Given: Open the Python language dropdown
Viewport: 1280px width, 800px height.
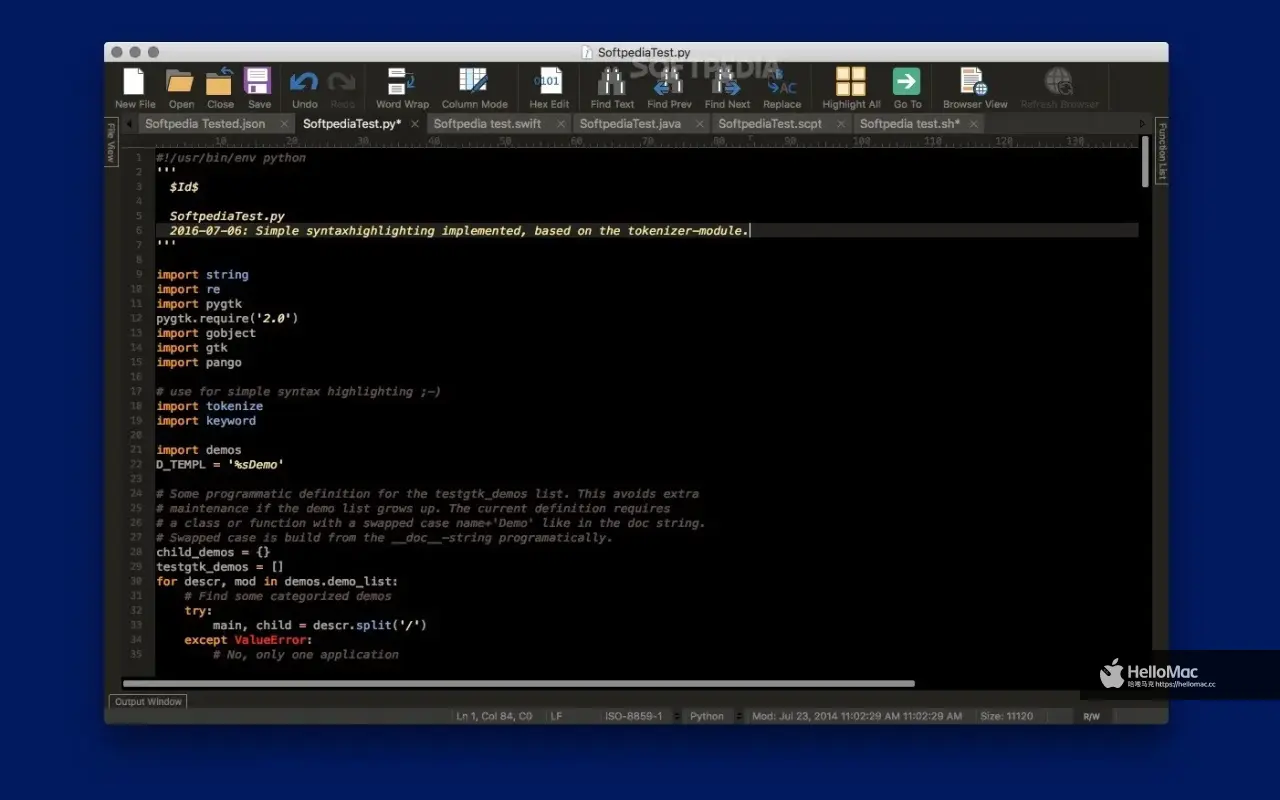Looking at the screenshot, I should pyautogui.click(x=714, y=716).
